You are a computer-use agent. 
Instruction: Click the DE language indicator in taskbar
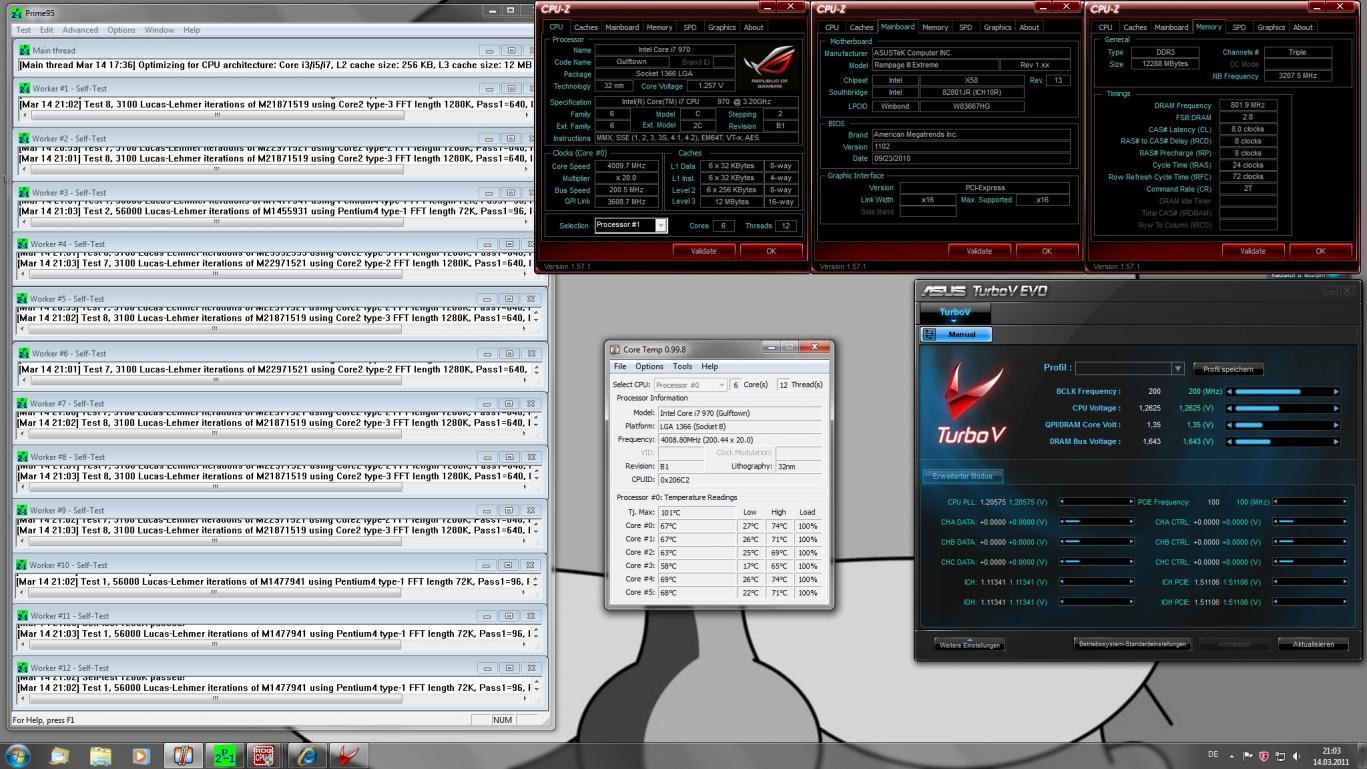[1213, 756]
